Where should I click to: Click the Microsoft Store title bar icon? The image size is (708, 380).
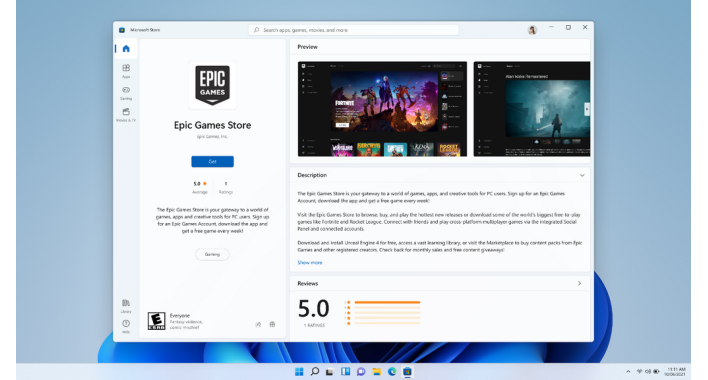[x=122, y=30]
